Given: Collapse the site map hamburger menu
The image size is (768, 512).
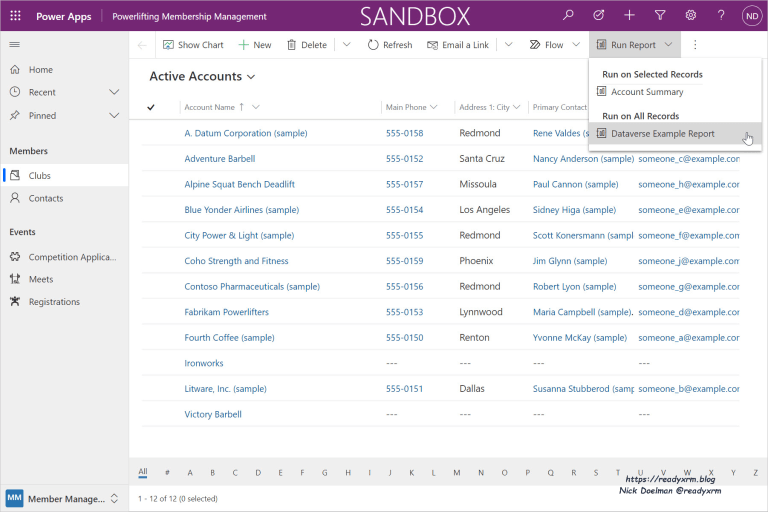Looking at the screenshot, I should click(x=15, y=45).
